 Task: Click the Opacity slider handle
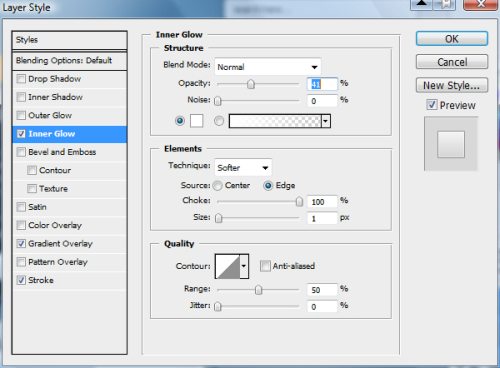(x=251, y=84)
